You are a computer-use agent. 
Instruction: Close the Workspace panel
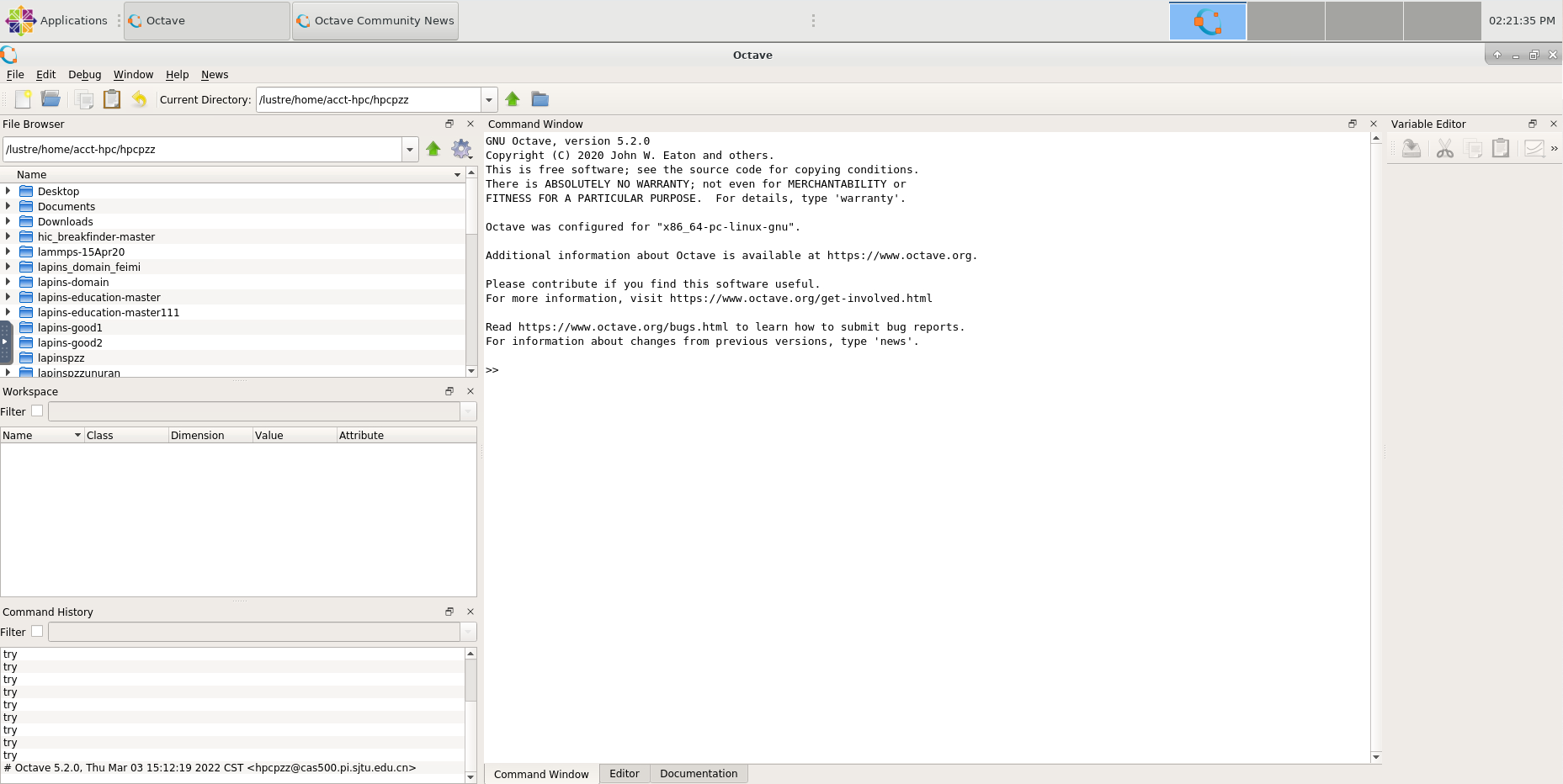(470, 391)
